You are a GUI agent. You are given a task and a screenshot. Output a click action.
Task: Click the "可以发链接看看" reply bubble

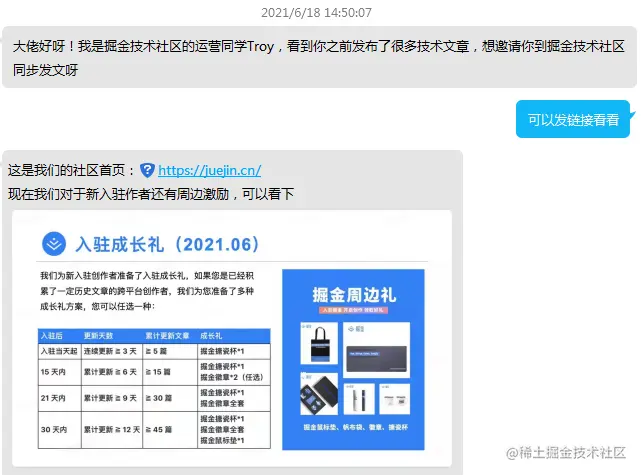[573, 119]
